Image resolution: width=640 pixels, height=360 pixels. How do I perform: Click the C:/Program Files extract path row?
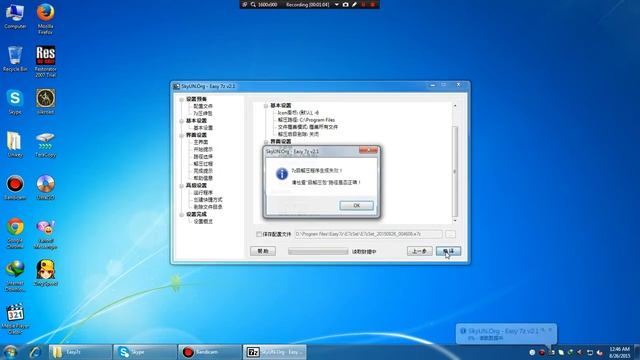[306, 120]
